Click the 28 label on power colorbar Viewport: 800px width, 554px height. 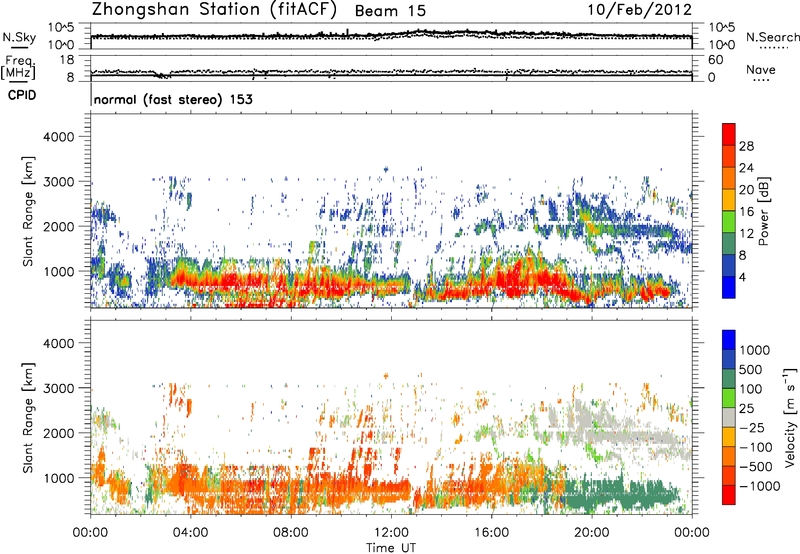coord(746,146)
